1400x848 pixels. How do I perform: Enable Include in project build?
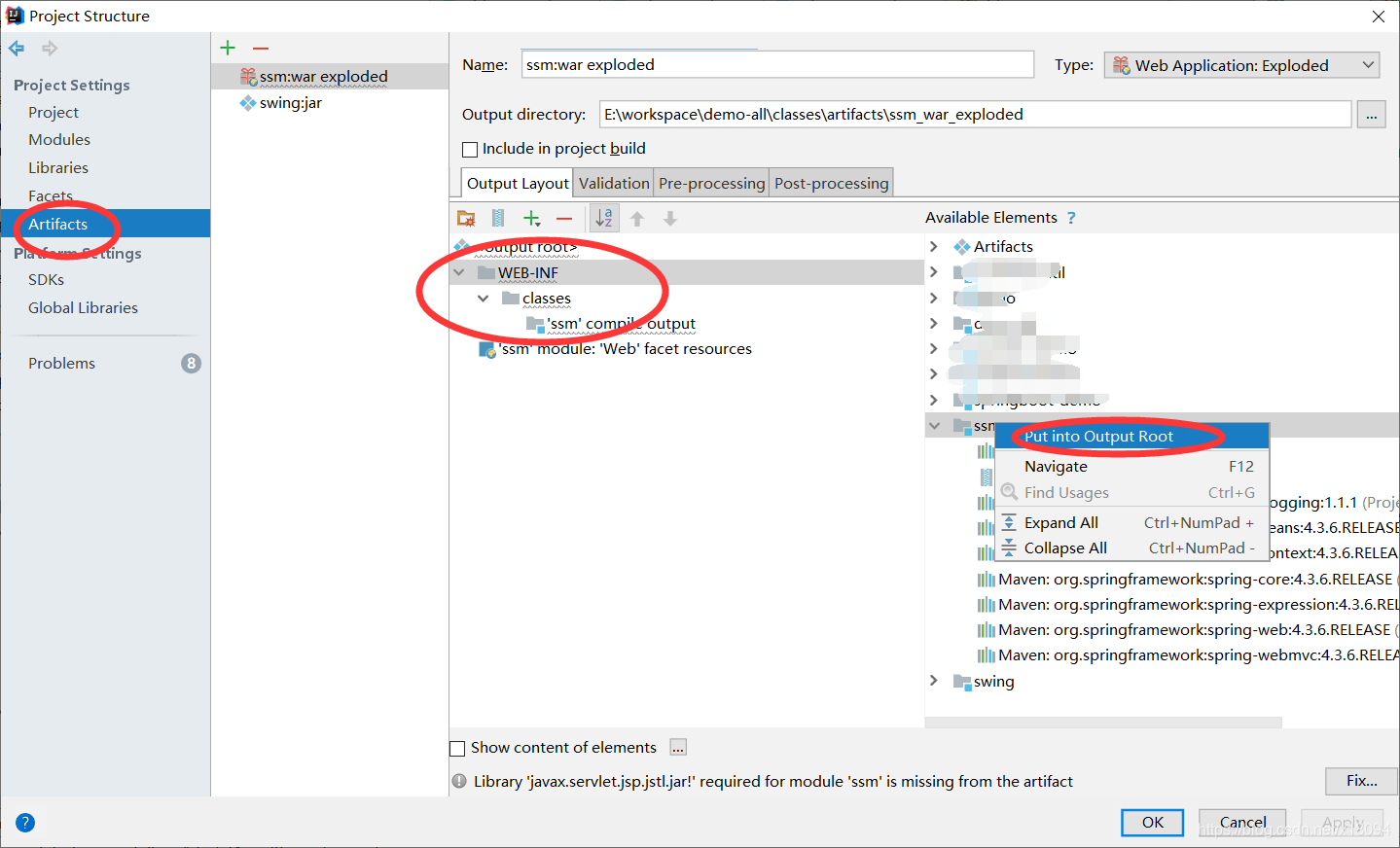(x=470, y=148)
